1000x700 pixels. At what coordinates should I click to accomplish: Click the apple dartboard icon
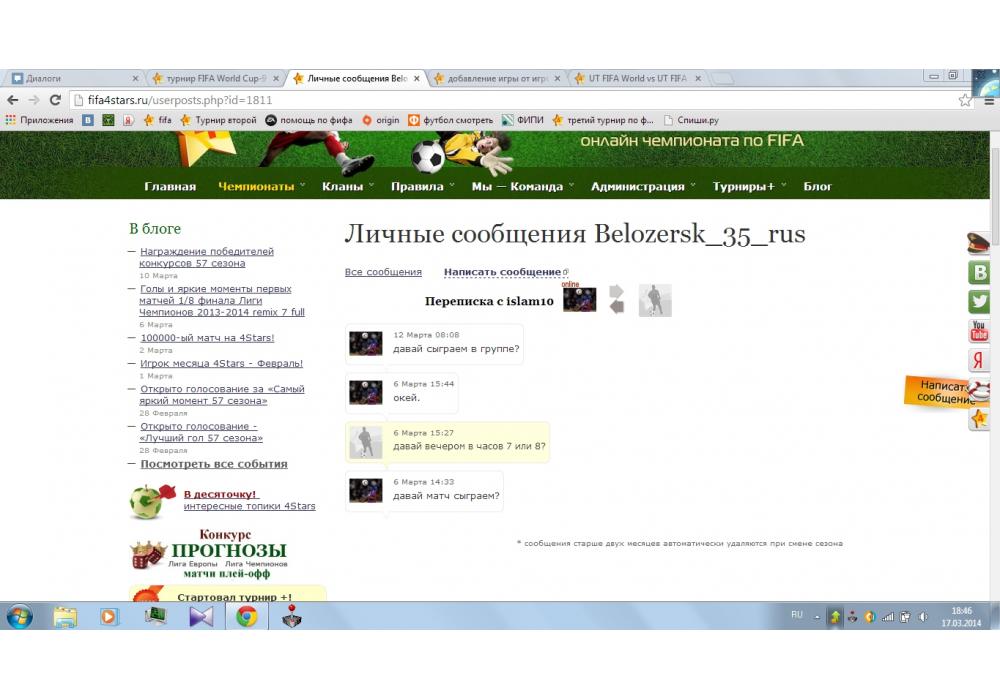click(152, 501)
